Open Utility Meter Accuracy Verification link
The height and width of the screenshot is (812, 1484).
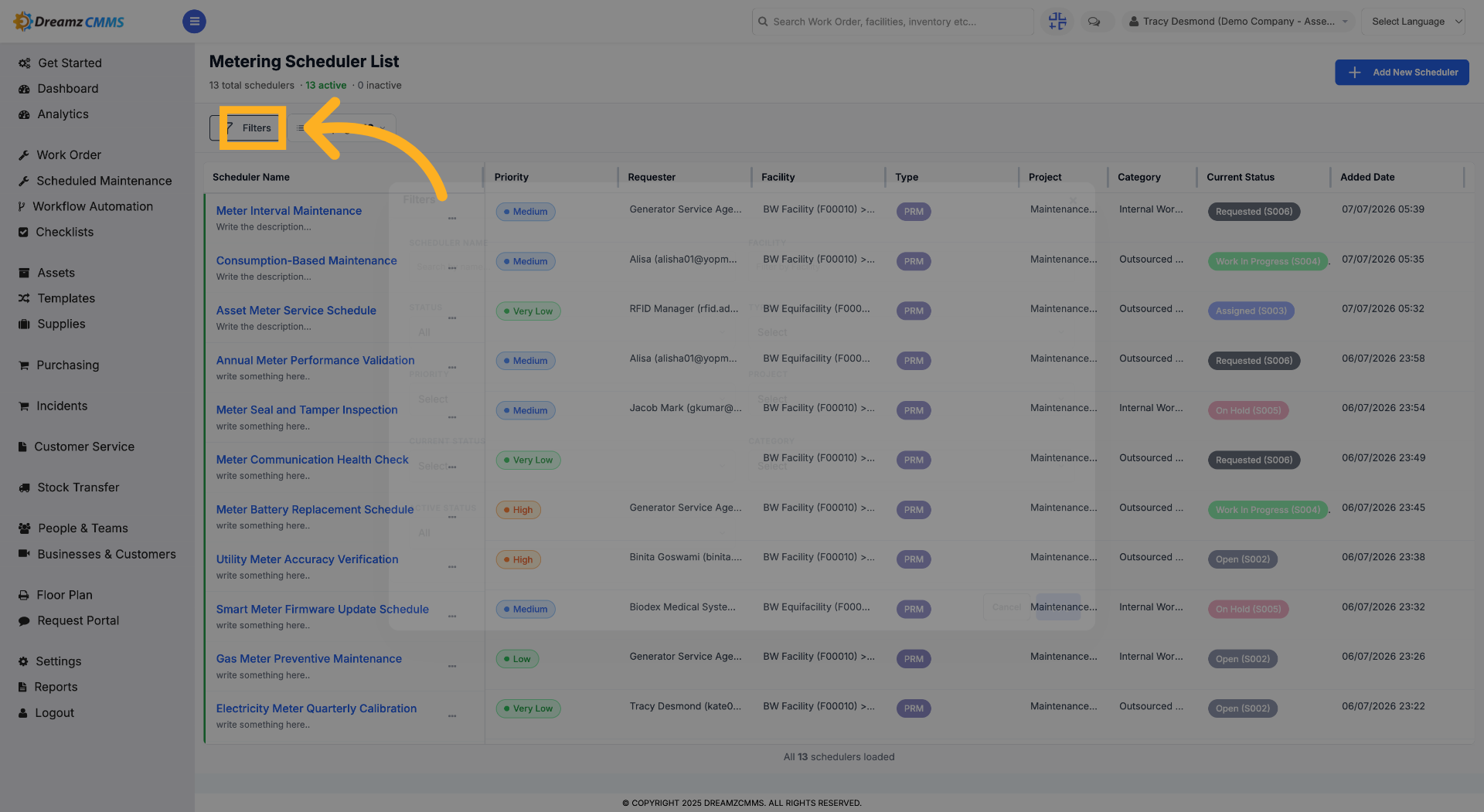pos(308,559)
